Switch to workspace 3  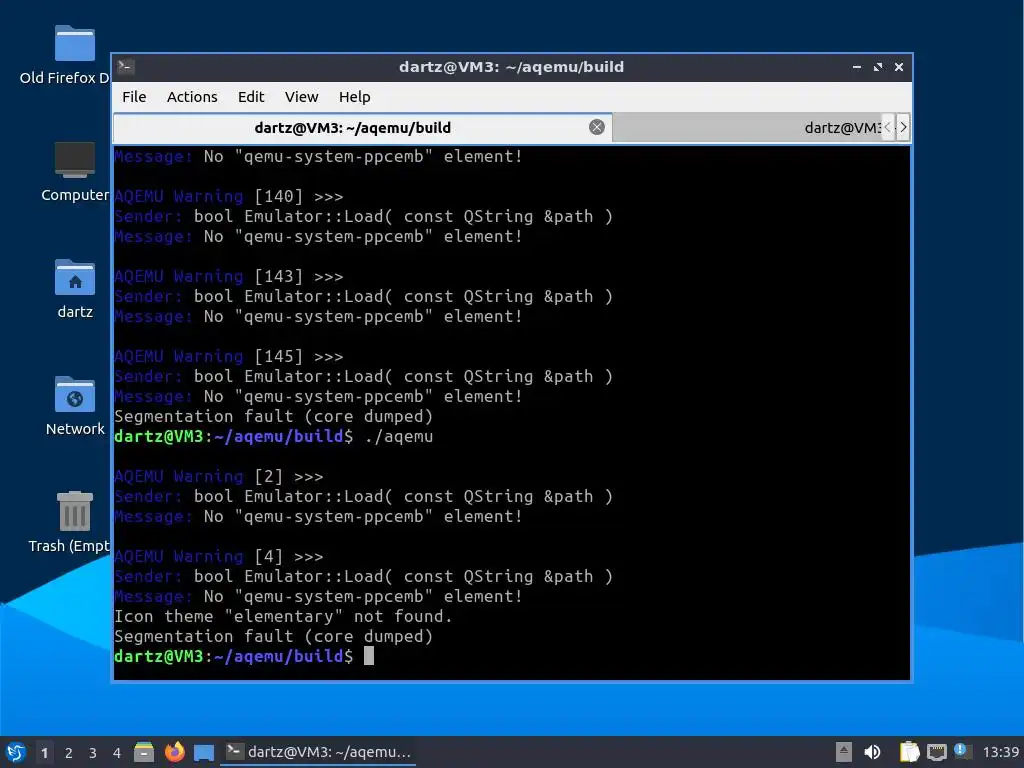tap(93, 753)
